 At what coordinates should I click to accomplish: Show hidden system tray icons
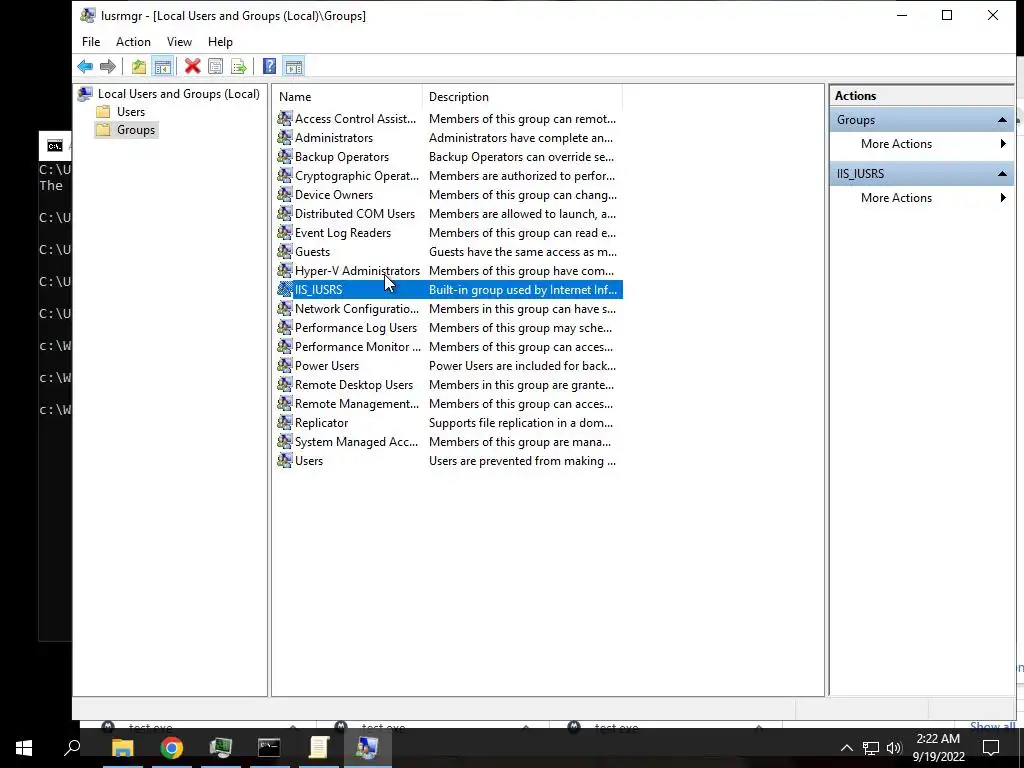(x=846, y=748)
